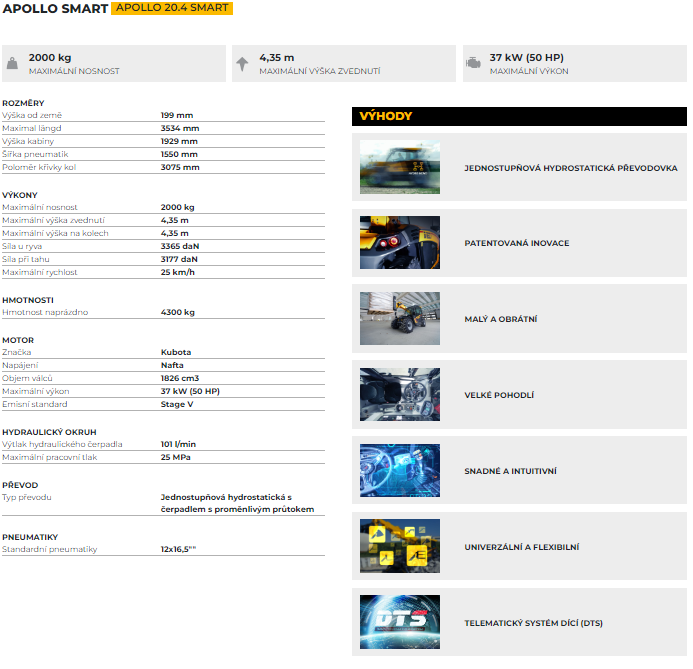Click the 'Kubota' engine brand value
693x669 pixels.
(x=176, y=352)
